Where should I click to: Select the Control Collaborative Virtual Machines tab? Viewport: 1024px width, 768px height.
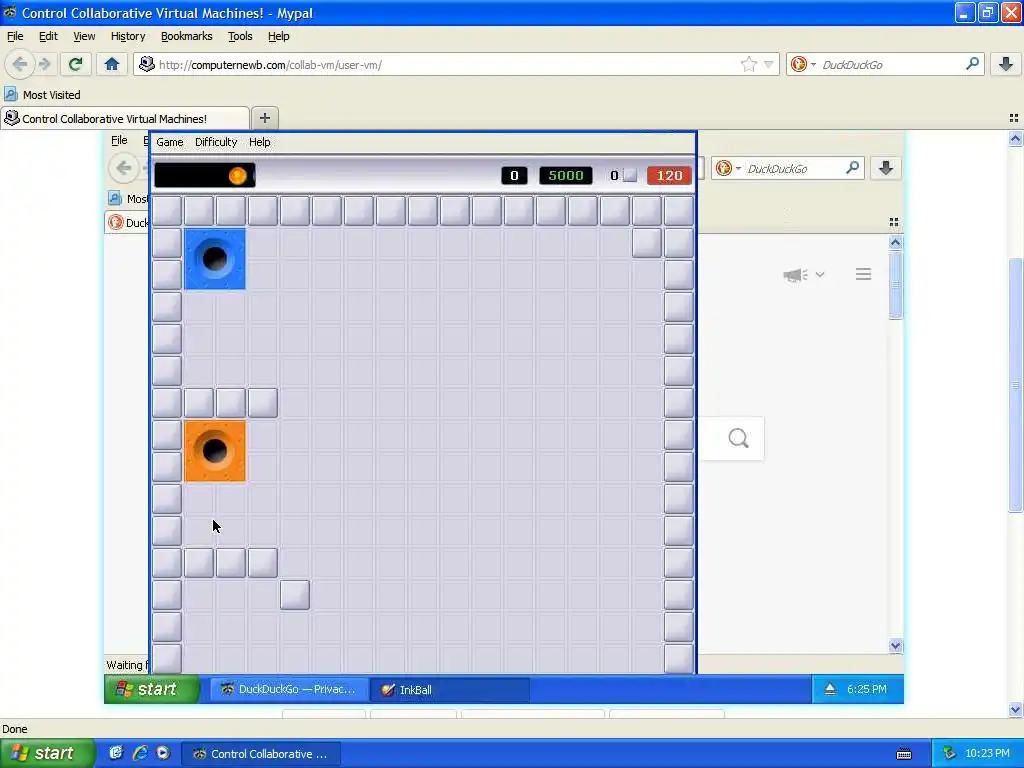pyautogui.click(x=125, y=118)
